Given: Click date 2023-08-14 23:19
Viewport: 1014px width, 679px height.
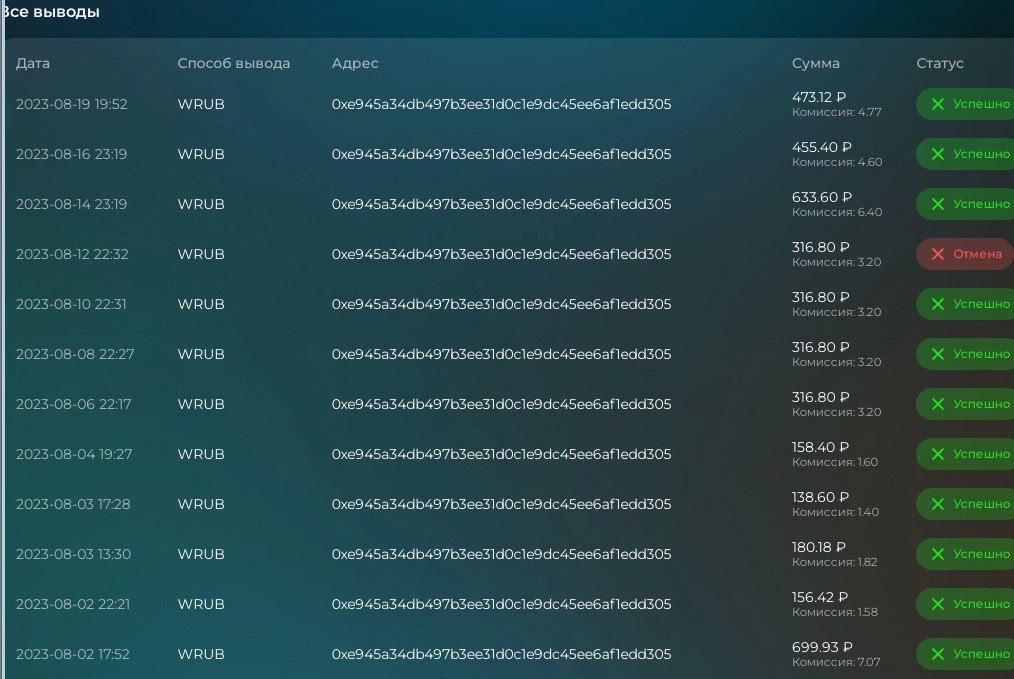Looking at the screenshot, I should (x=72, y=204).
